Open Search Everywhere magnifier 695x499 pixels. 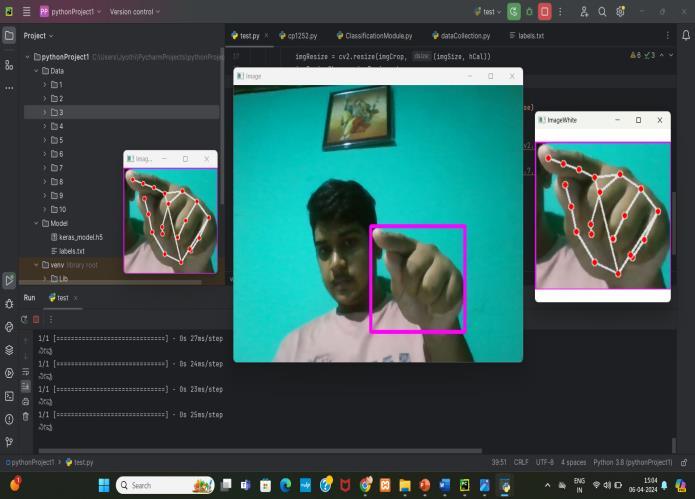(602, 12)
